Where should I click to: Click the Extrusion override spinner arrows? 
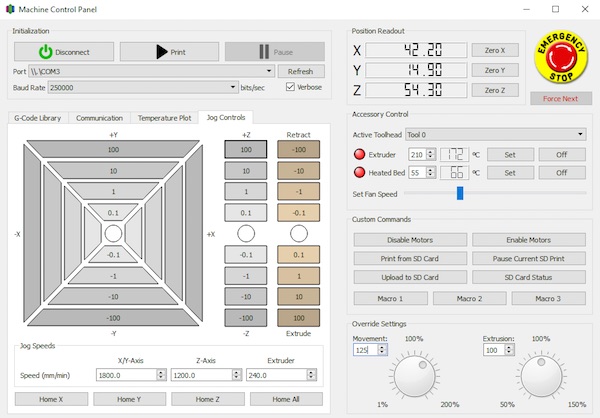[509, 349]
